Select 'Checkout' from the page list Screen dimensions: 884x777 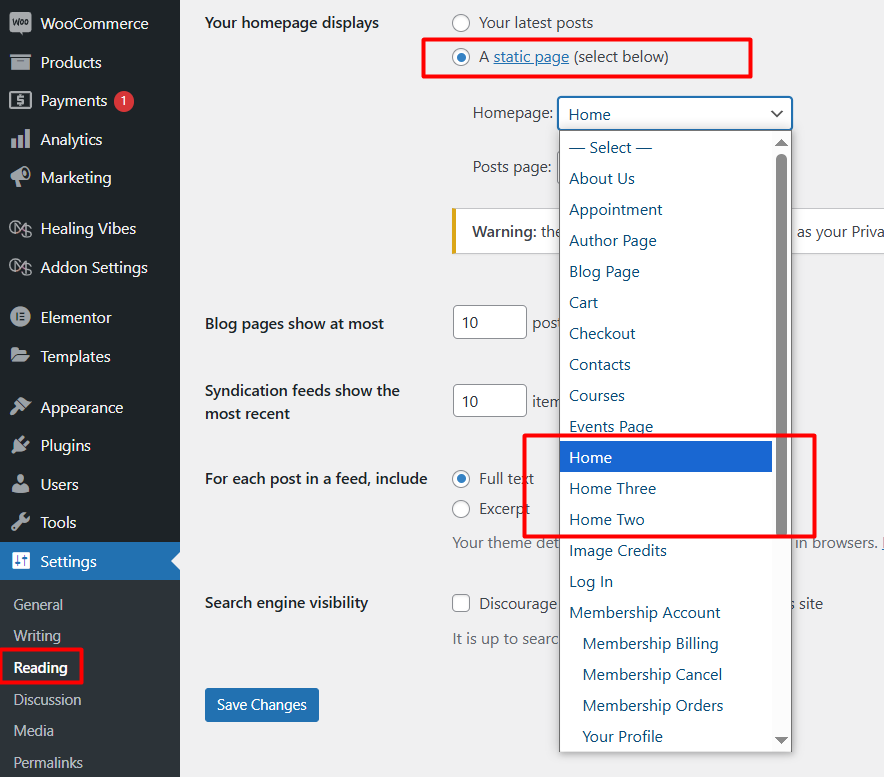(666, 334)
